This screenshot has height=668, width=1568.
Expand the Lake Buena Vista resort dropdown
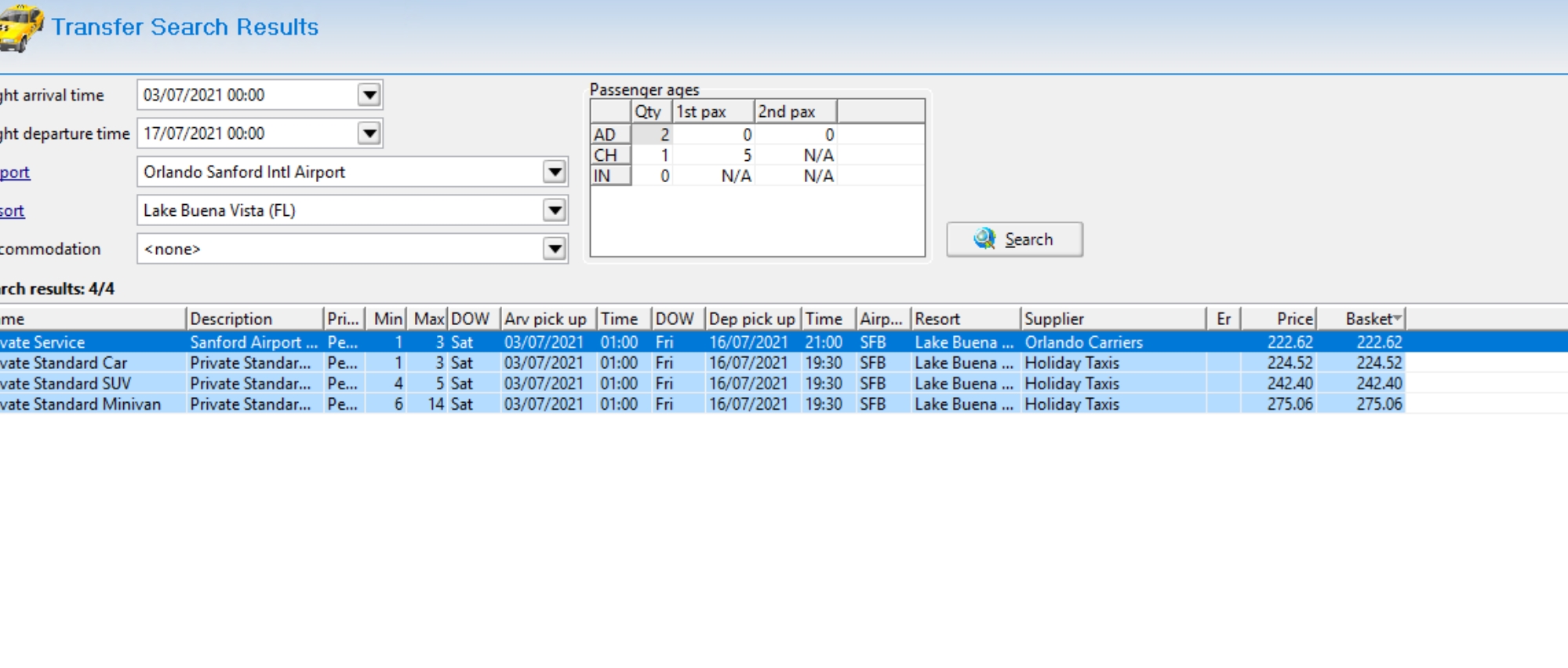(x=555, y=210)
